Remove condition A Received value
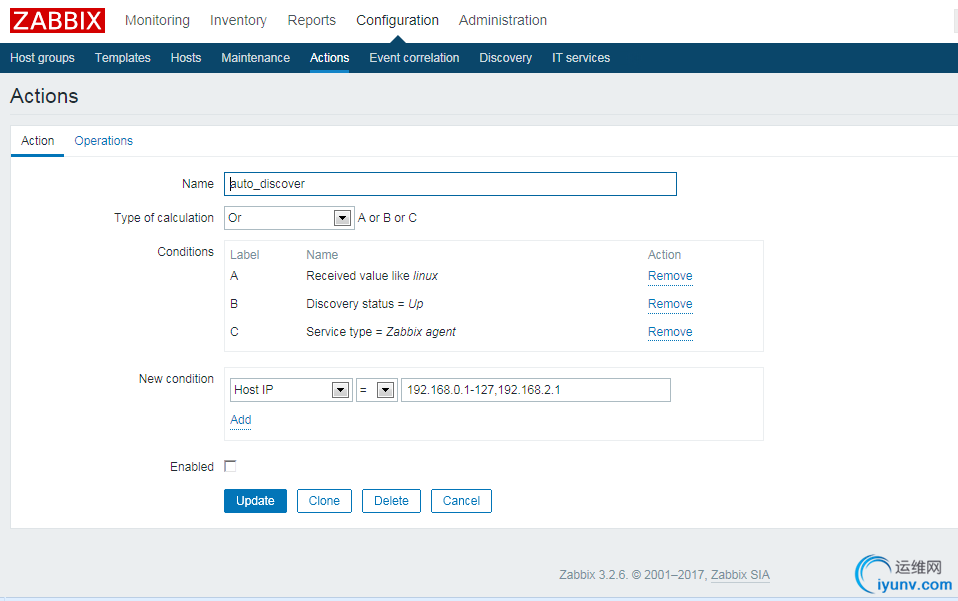Viewport: 958px width, 601px height. 670,276
